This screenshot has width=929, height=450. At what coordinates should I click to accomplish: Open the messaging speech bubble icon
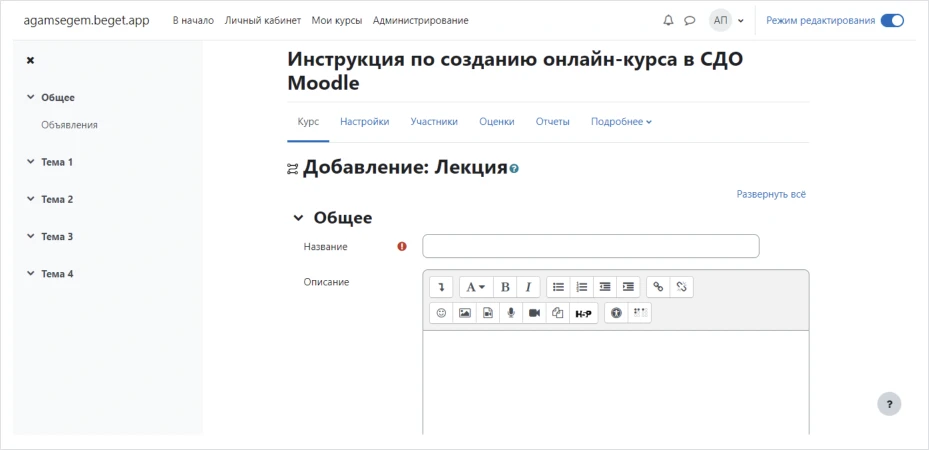(x=689, y=21)
